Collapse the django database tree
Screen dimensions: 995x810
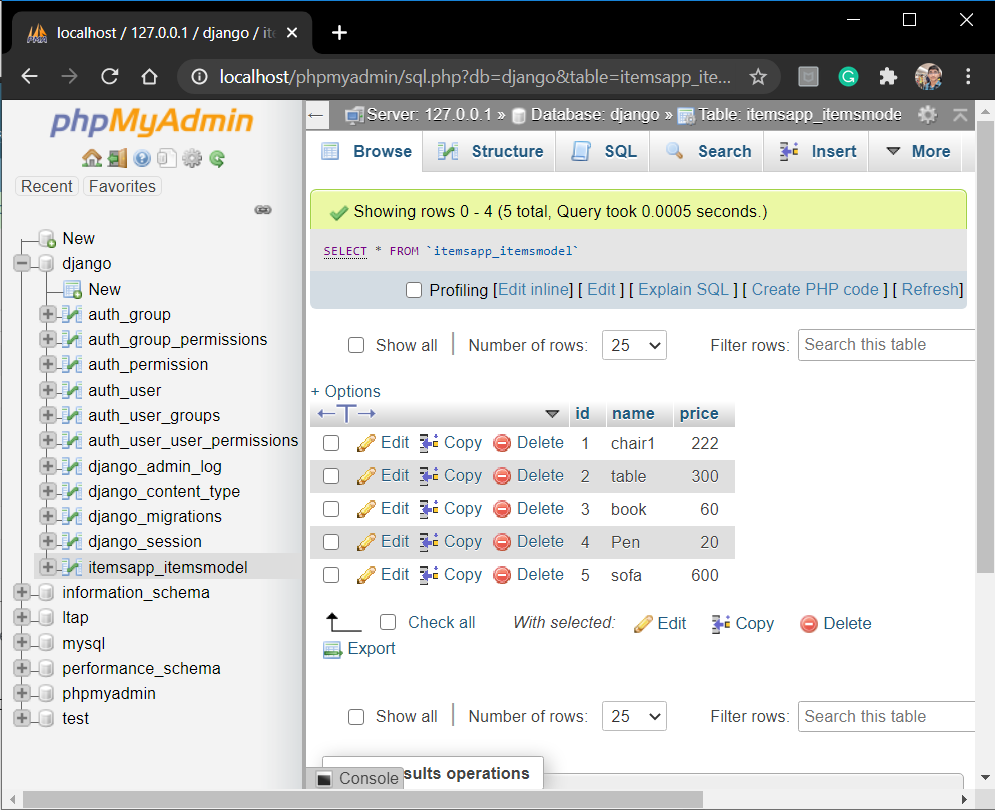[x=22, y=263]
